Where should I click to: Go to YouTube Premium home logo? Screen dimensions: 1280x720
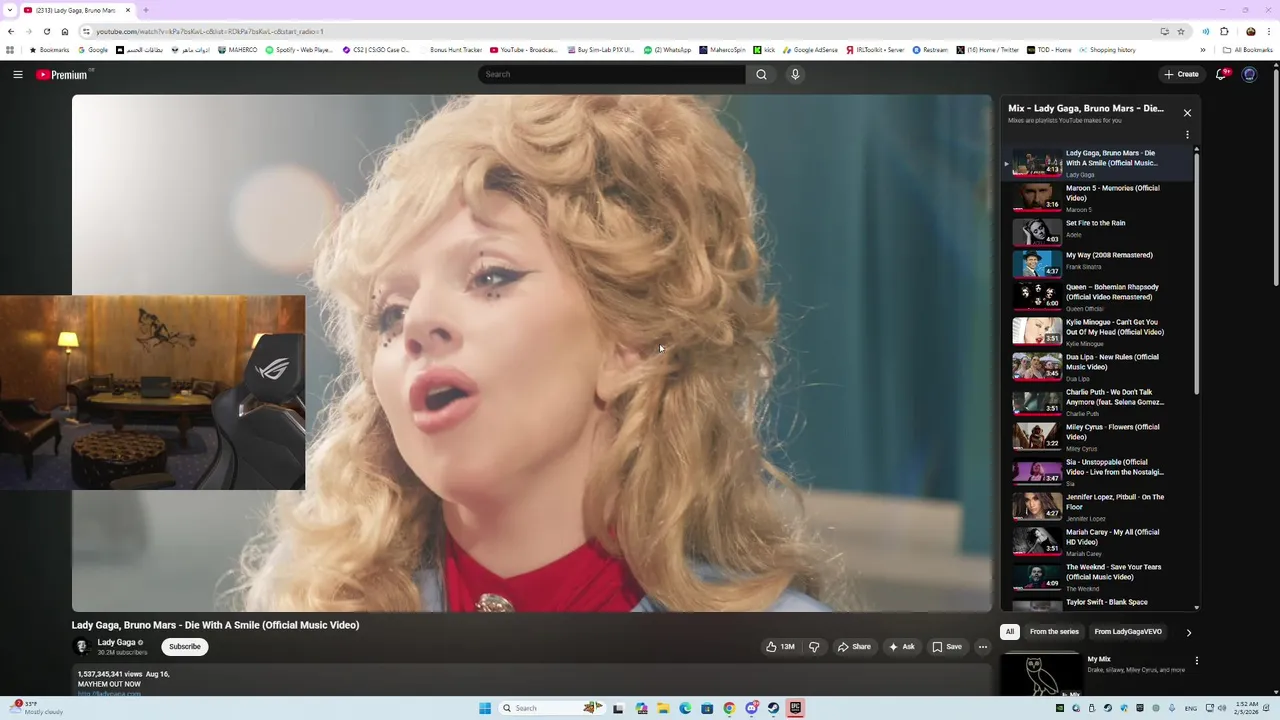point(64,74)
